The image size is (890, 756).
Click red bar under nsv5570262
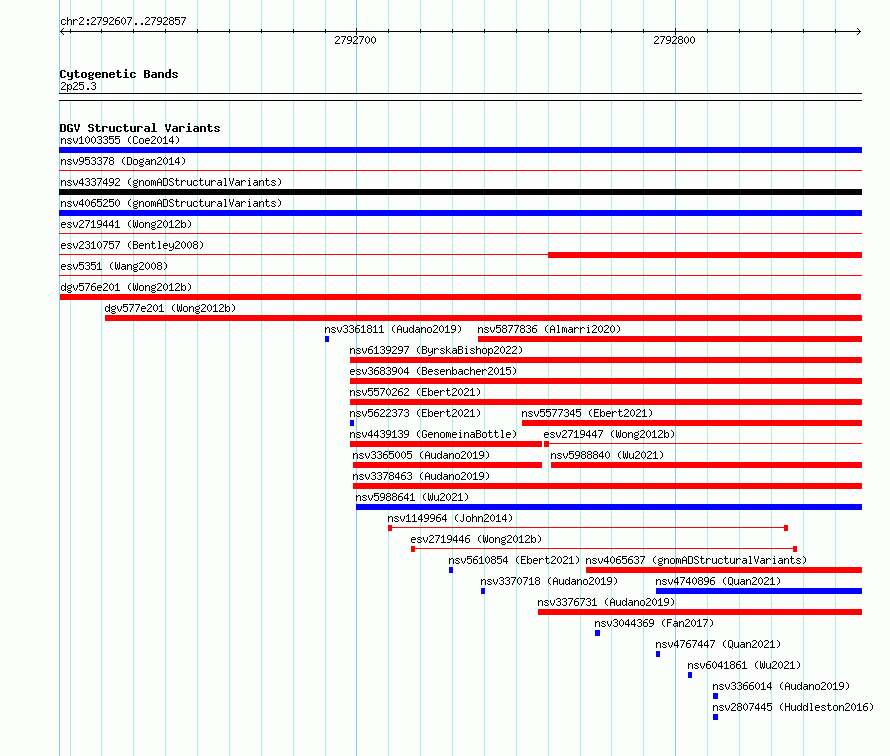606,402
